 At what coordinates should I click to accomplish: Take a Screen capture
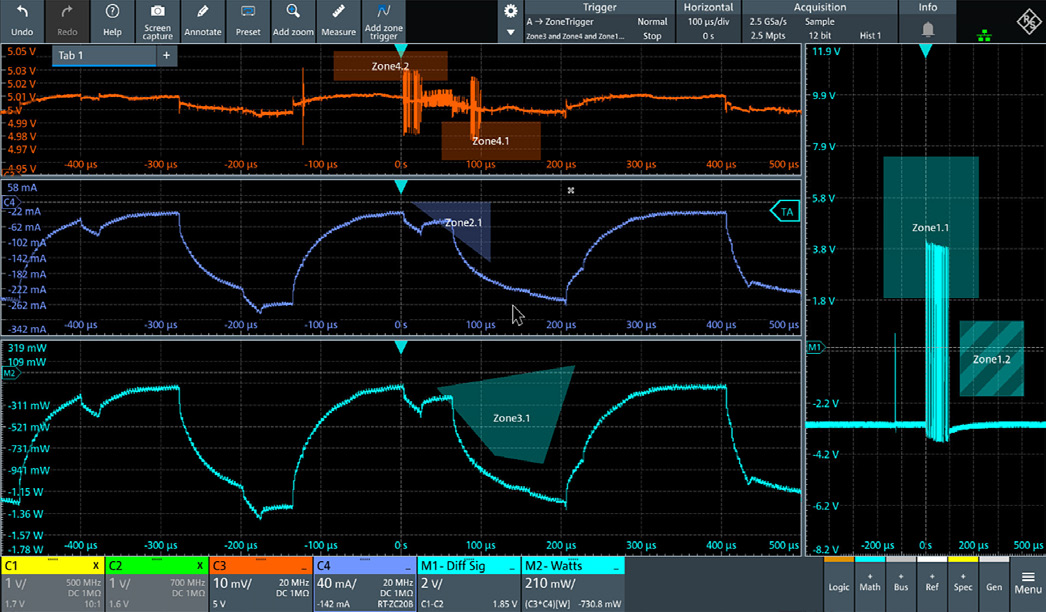pyautogui.click(x=157, y=20)
